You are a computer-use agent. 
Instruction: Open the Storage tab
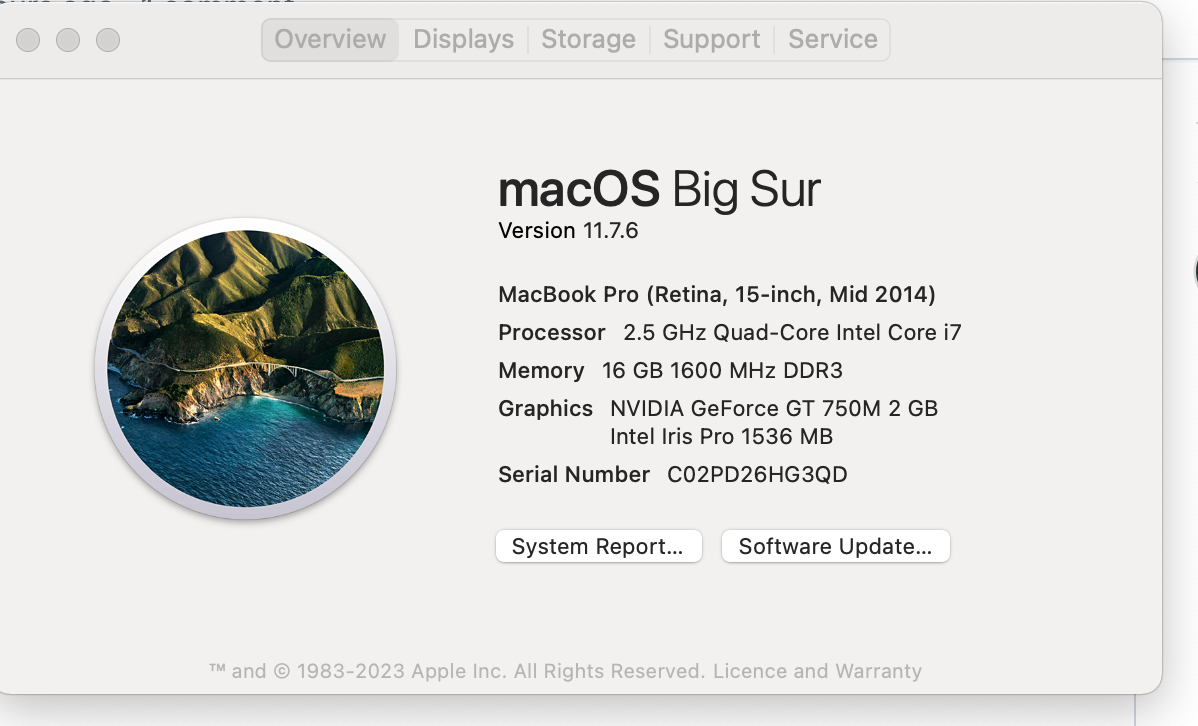tap(588, 39)
